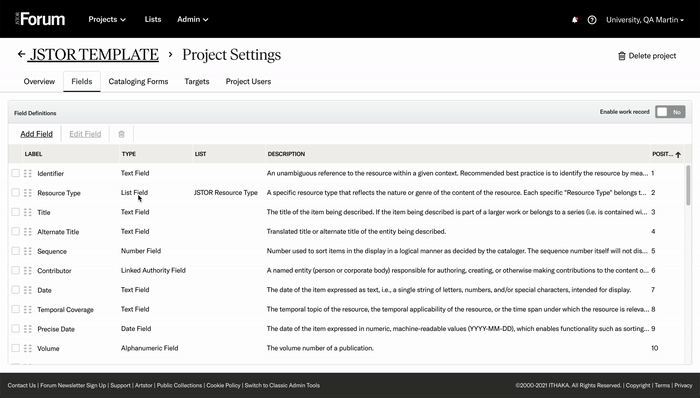Grab the drag handle for Identifier row
The height and width of the screenshot is (398, 700).
tap(28, 173)
